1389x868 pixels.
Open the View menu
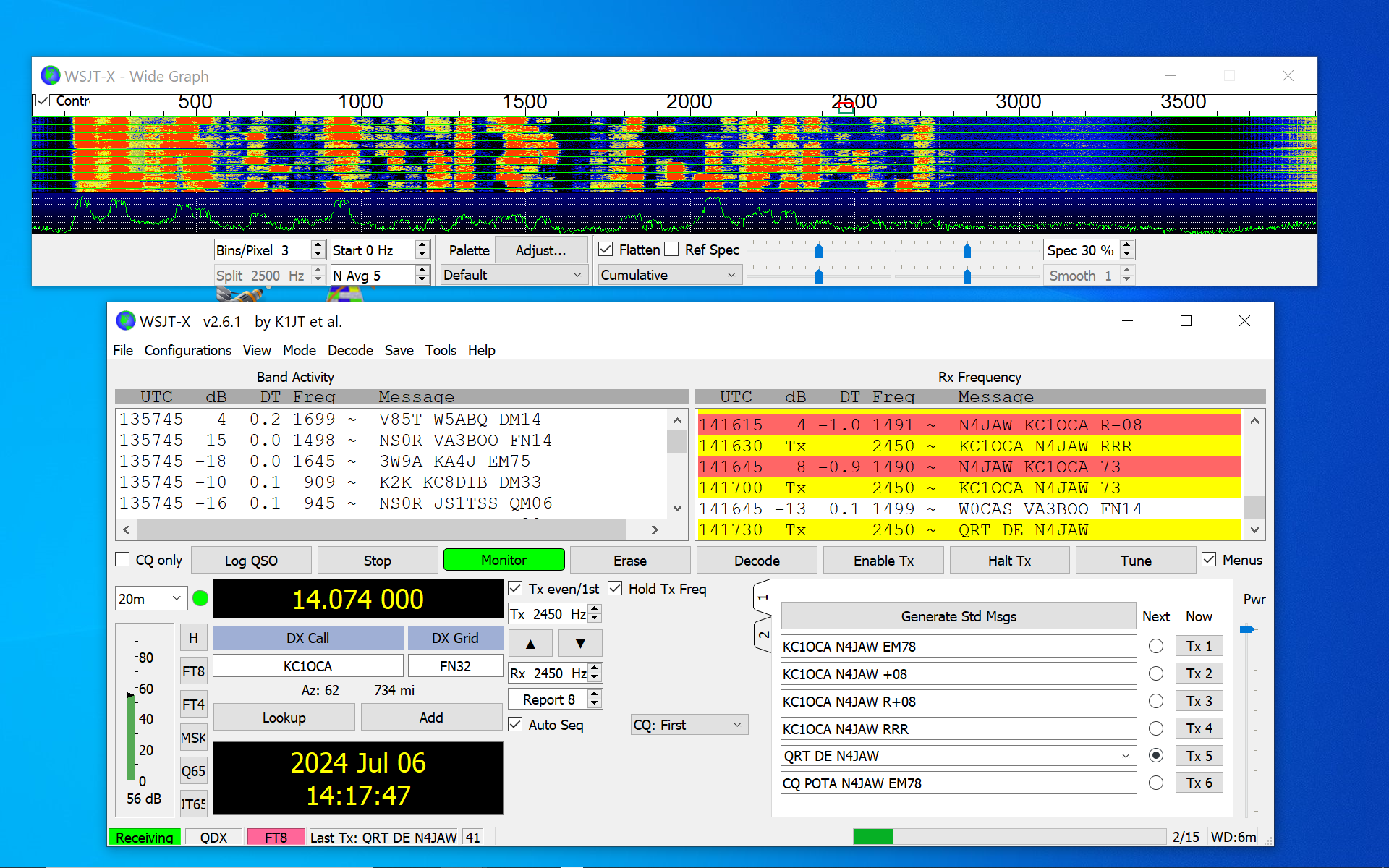[x=257, y=350]
